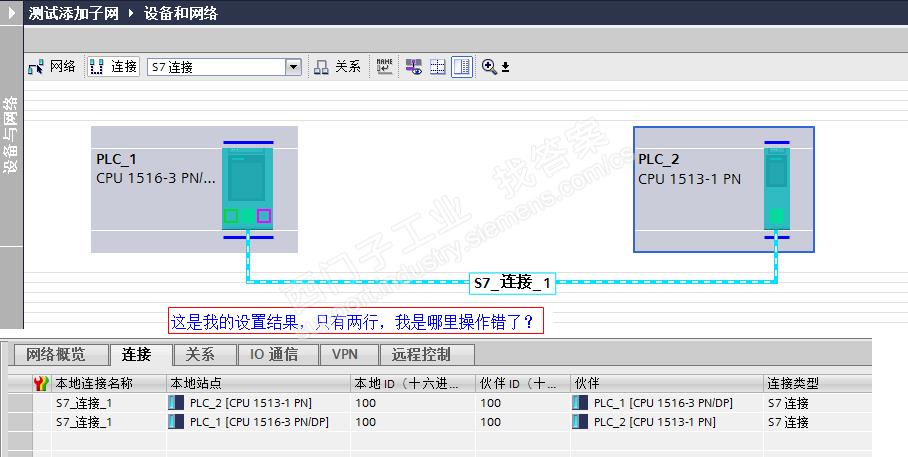Sort by 伙伴 column header
908x457 pixels.
[x=667, y=383]
